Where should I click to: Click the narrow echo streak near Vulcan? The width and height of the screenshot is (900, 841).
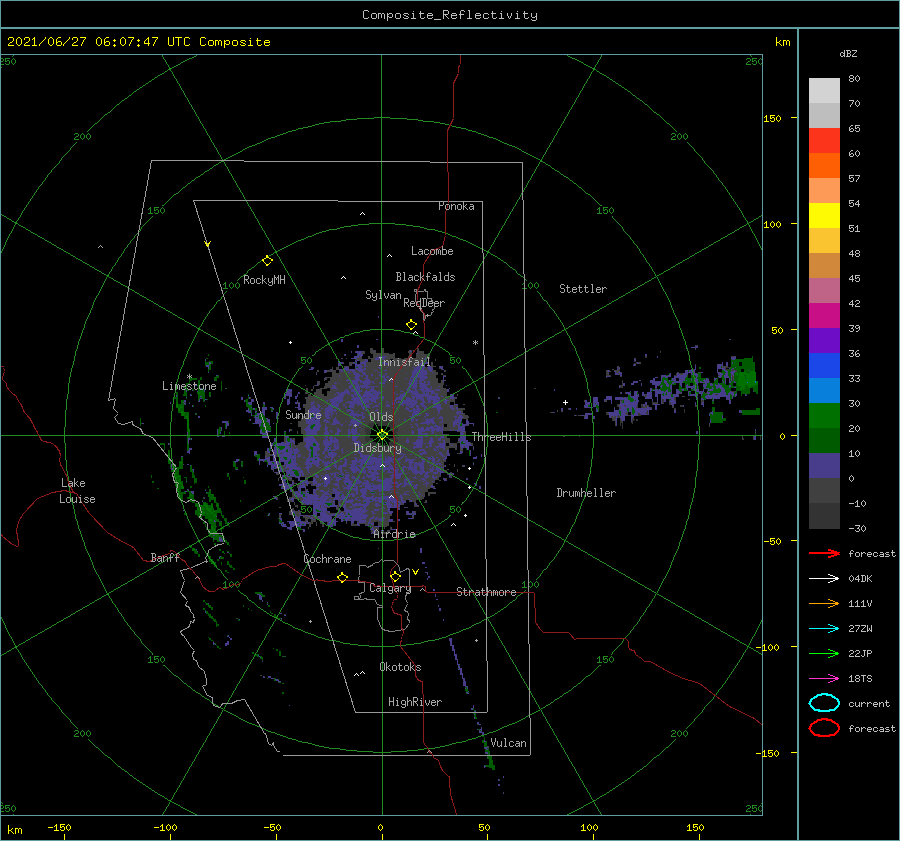[x=472, y=702]
